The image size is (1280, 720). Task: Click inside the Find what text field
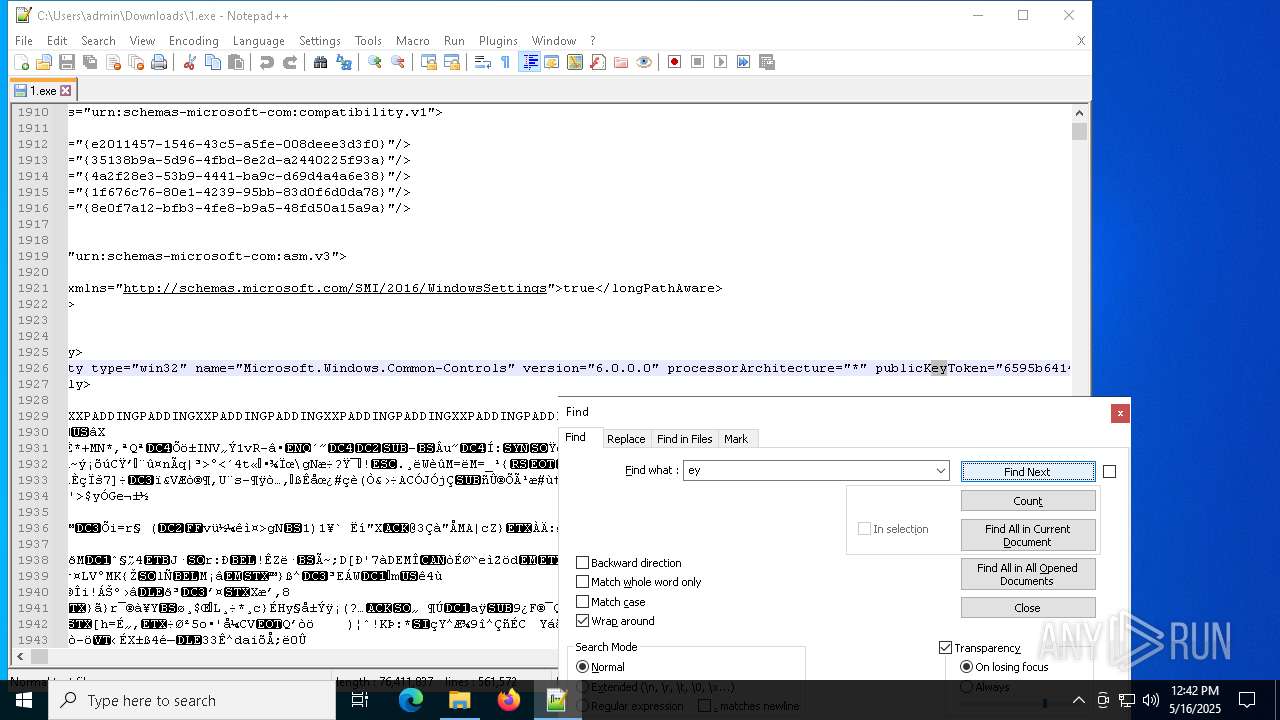pos(808,471)
